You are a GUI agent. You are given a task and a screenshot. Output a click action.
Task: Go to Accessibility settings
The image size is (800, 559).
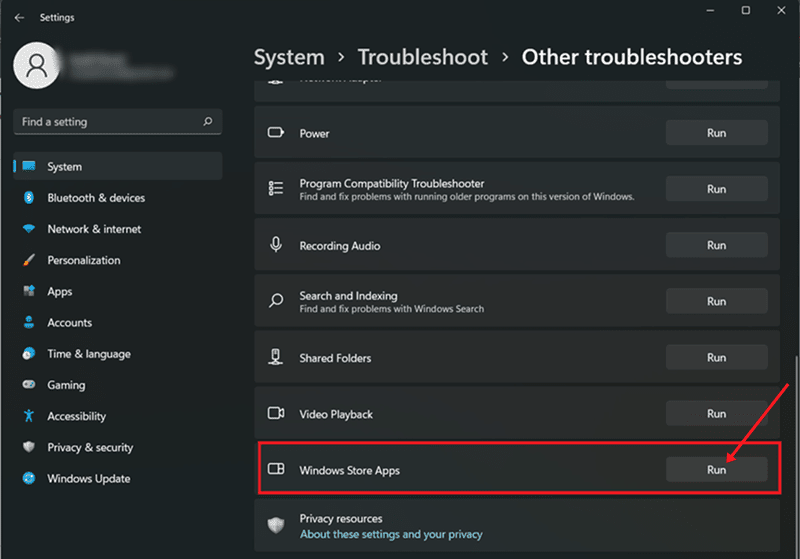click(x=76, y=416)
